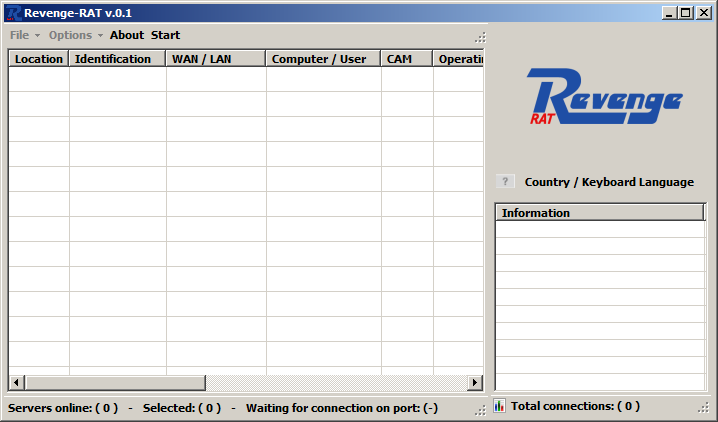Sort by the Location column header
718x422 pixels.
39,59
